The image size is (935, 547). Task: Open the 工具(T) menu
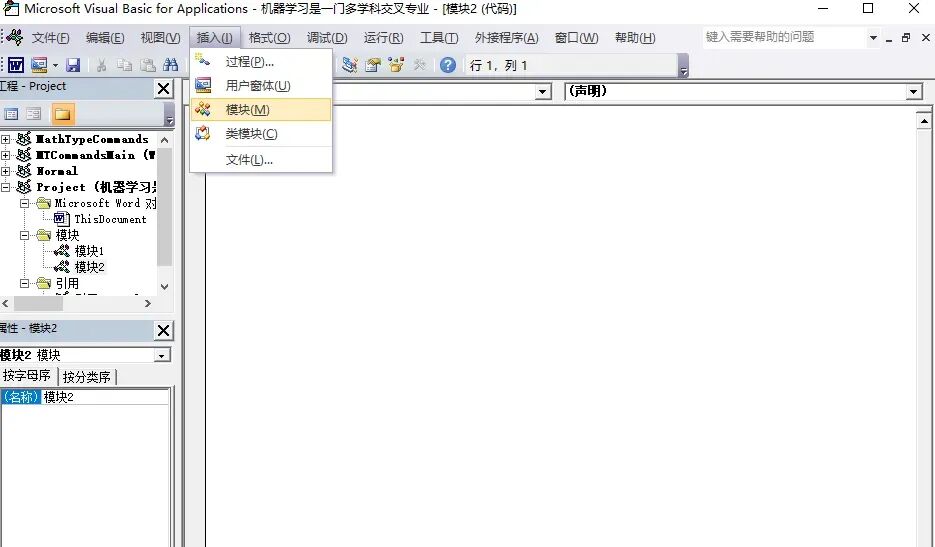pyautogui.click(x=439, y=38)
